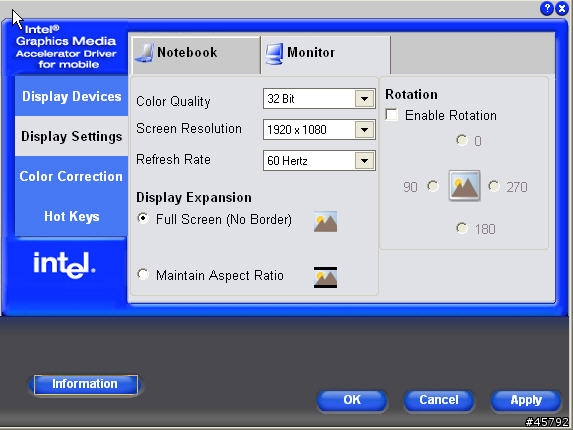Click the 60 Hertz refresh rate field
The height and width of the screenshot is (430, 573).
pos(319,161)
